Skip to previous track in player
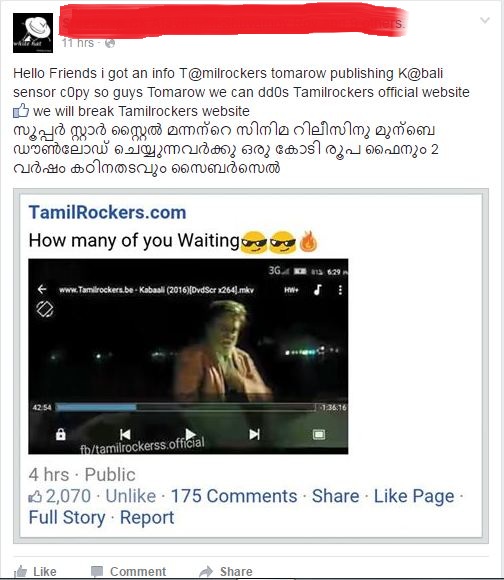The height and width of the screenshot is (580, 504). coord(125,434)
